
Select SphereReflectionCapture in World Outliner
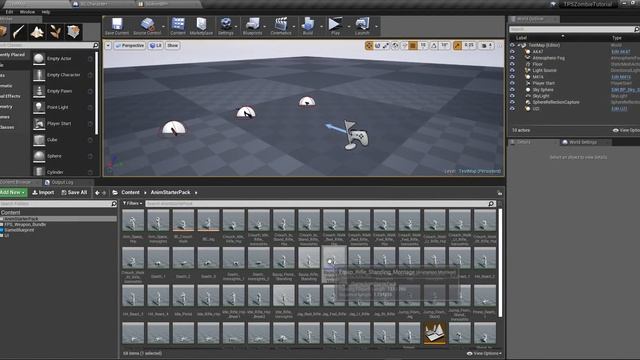pyautogui.click(x=556, y=102)
